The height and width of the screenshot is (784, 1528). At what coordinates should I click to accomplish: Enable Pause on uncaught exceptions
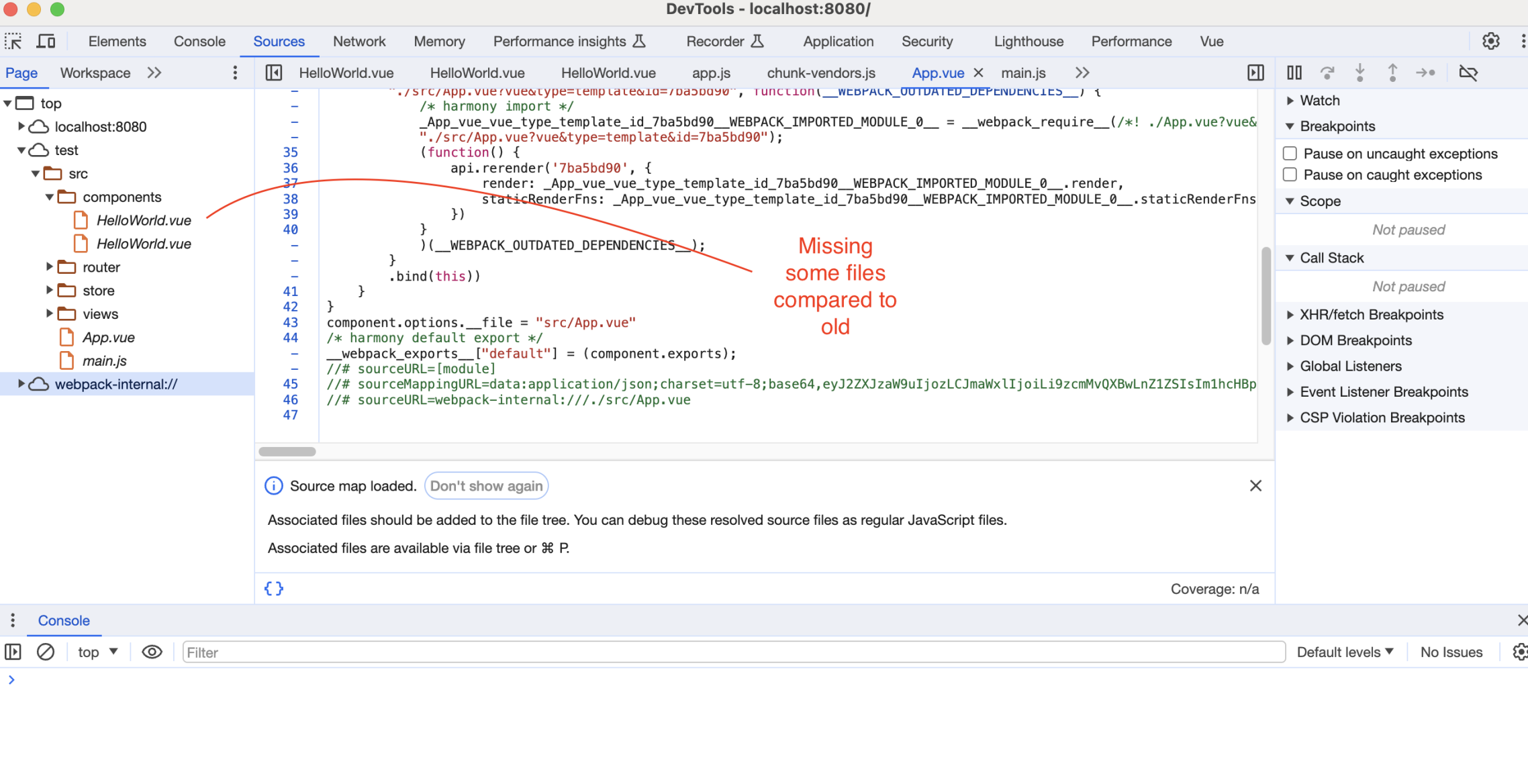pyautogui.click(x=1290, y=153)
